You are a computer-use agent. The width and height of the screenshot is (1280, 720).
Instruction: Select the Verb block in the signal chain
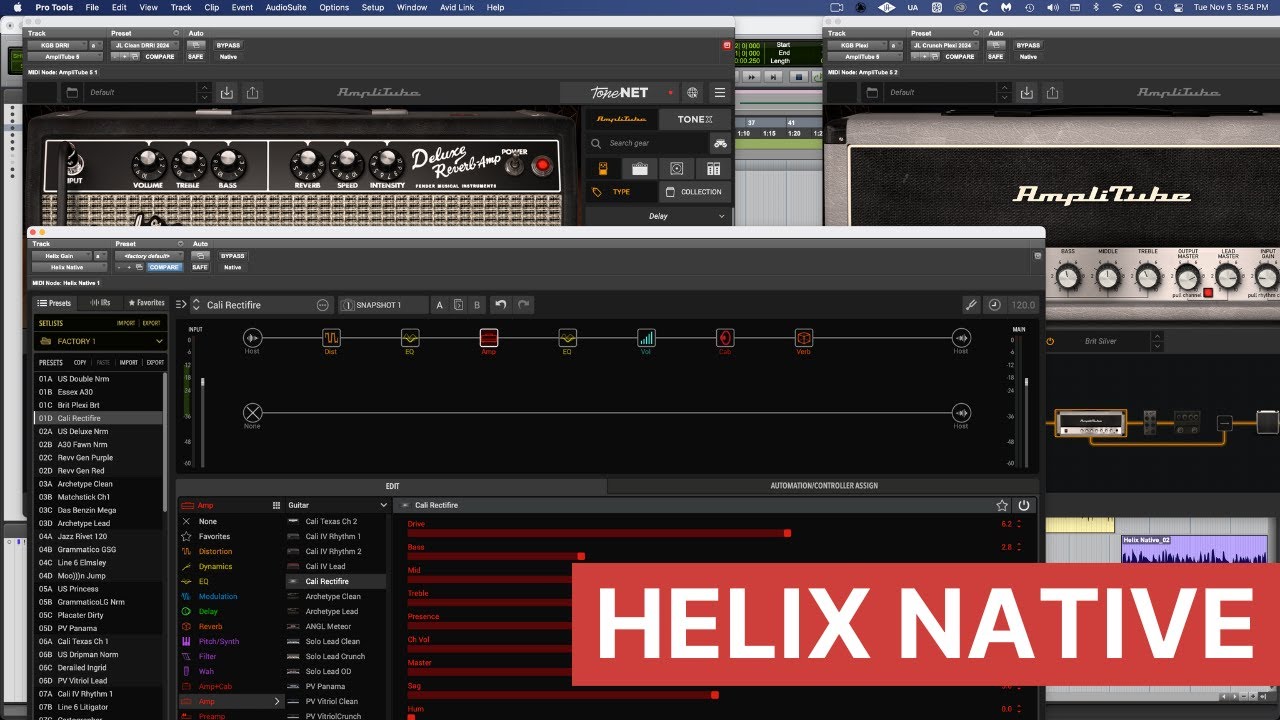[804, 338]
